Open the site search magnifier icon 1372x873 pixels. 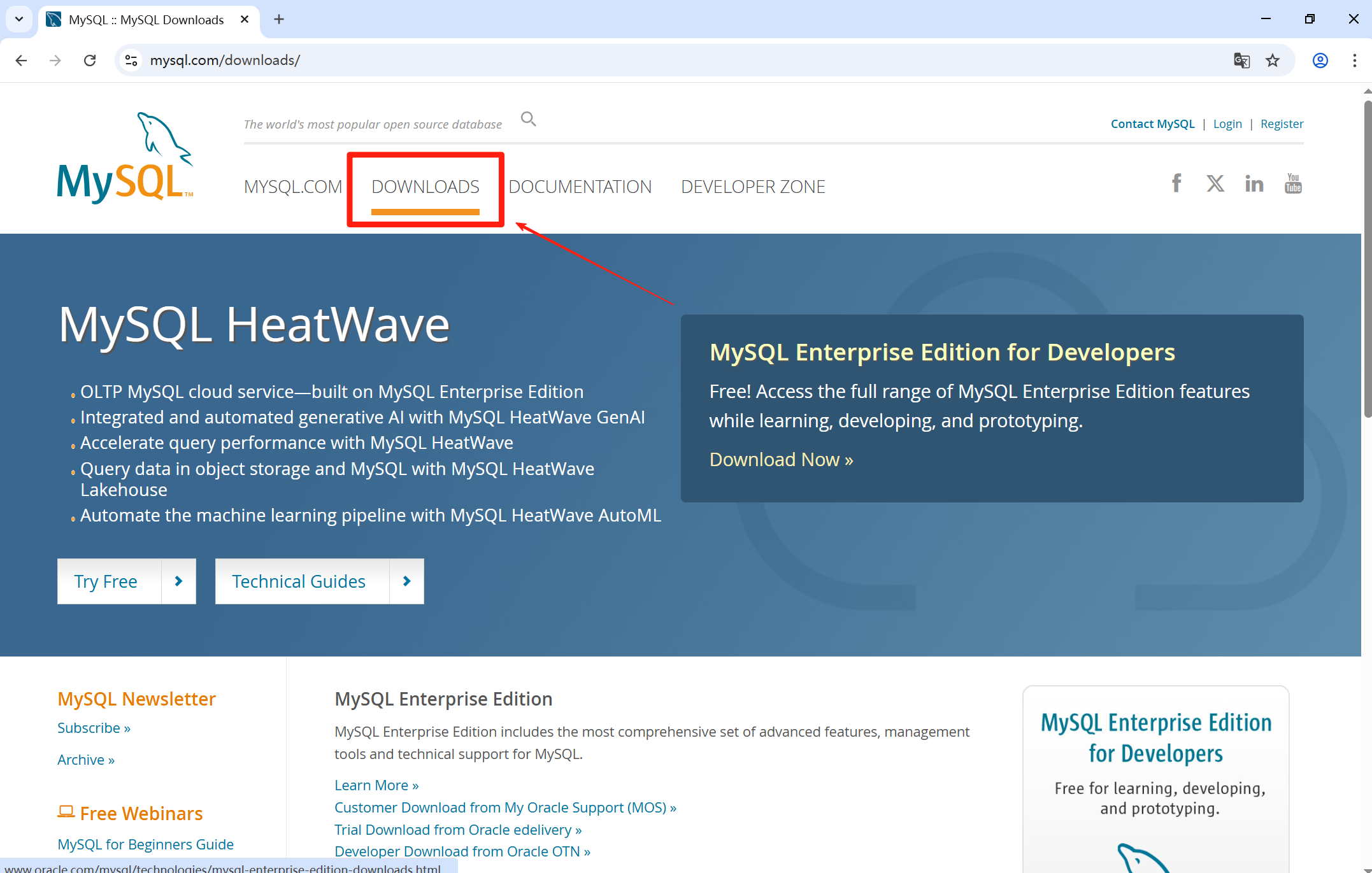tap(528, 119)
